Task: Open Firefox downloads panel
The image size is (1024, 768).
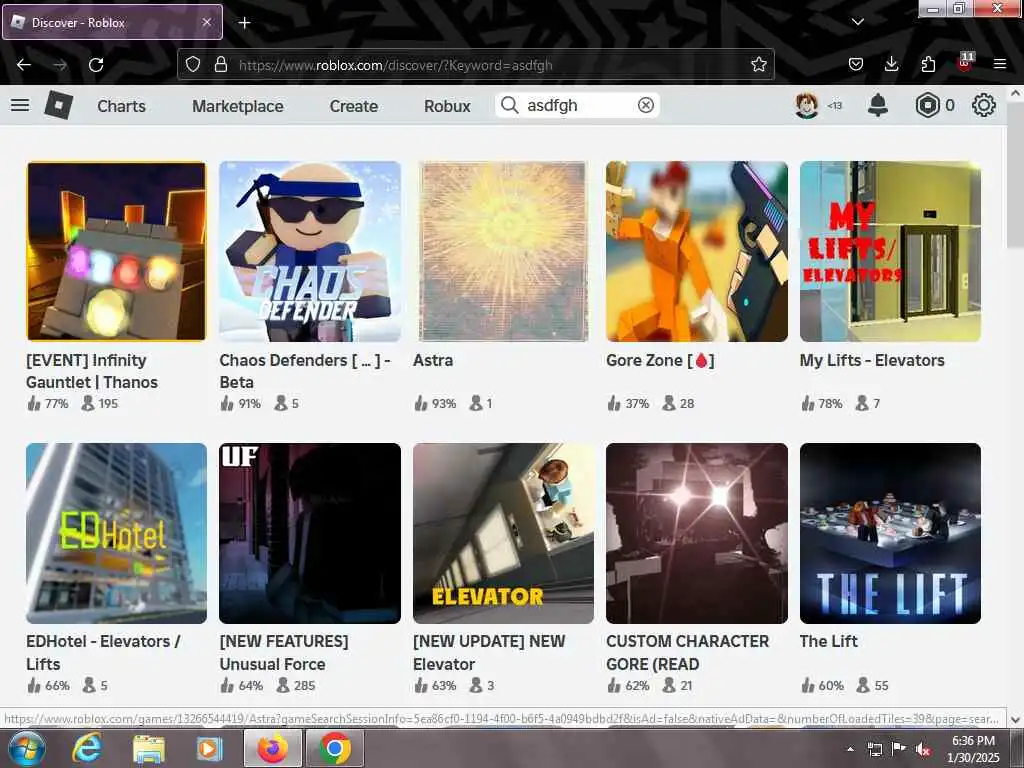Action: coord(891,64)
